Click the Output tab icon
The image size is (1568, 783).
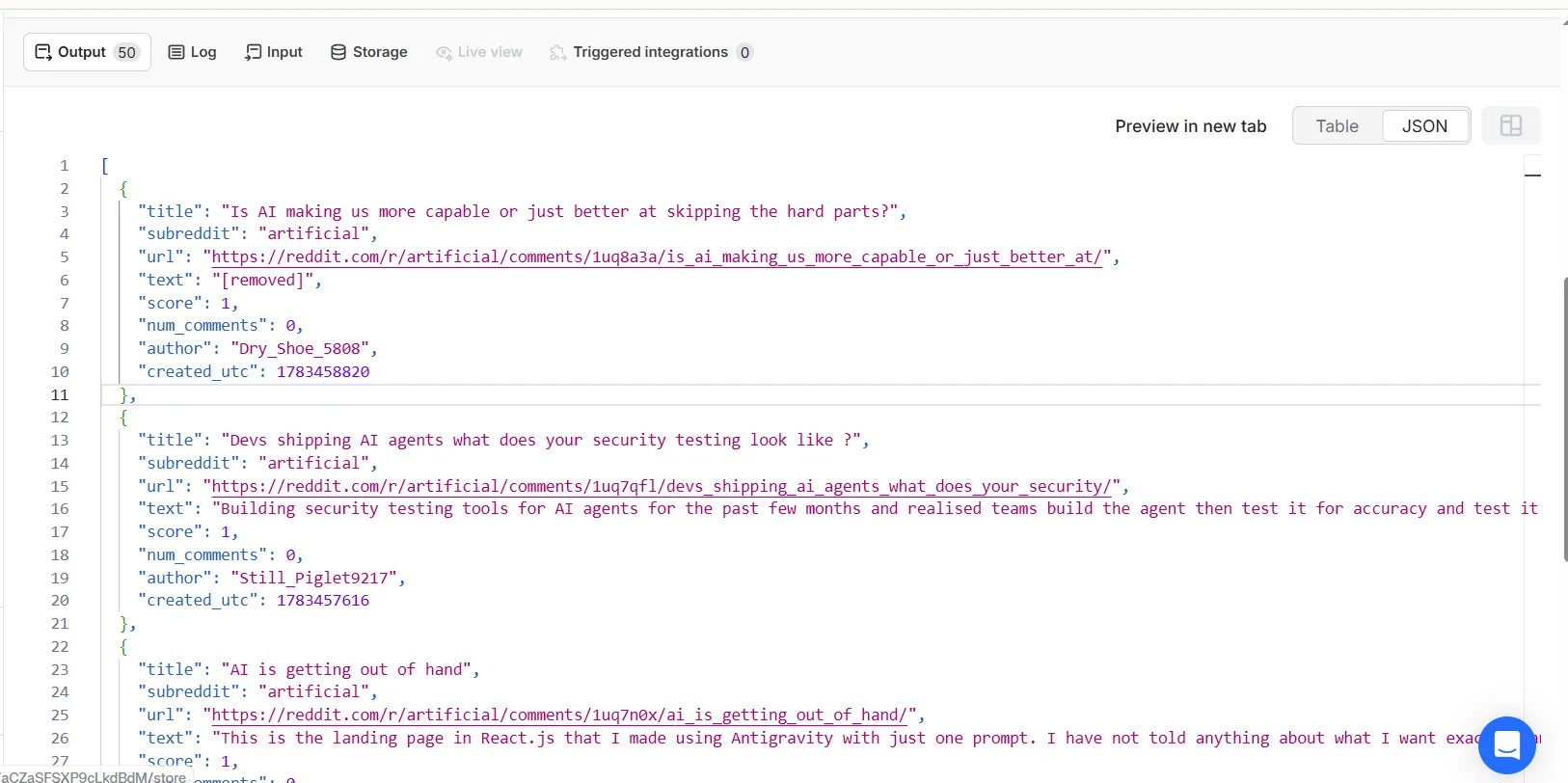(43, 52)
